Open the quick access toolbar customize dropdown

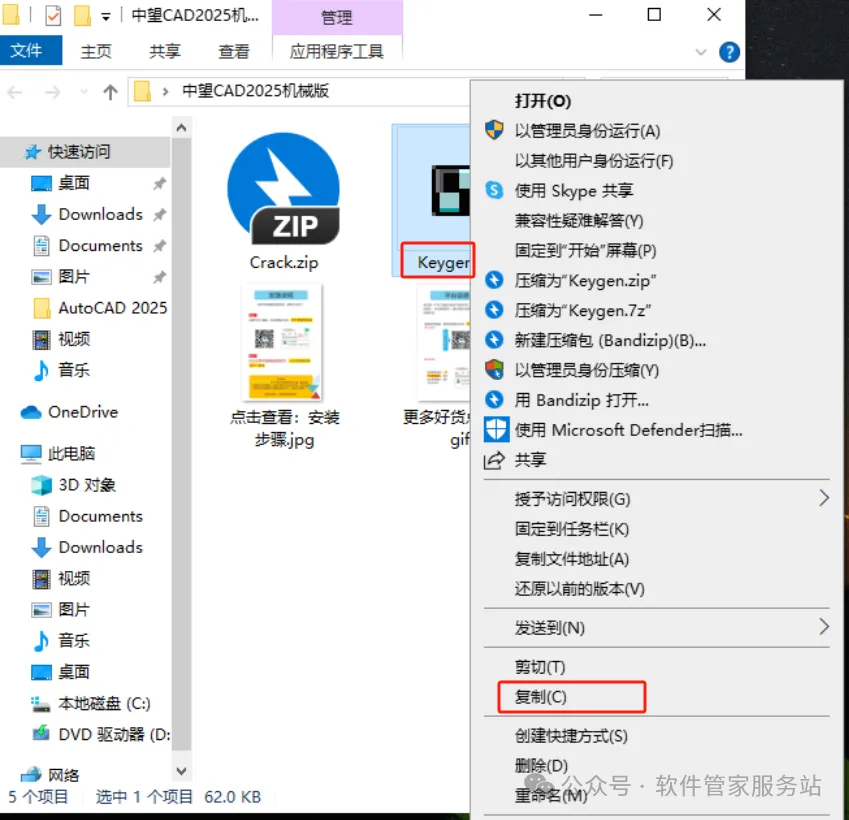point(106,17)
